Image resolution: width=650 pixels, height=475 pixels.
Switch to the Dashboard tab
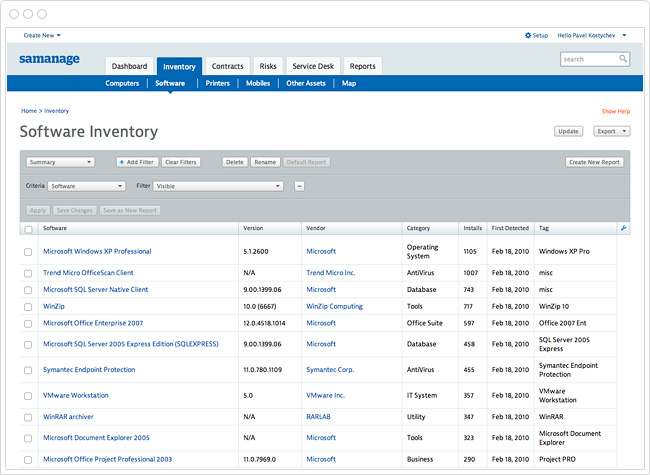pyautogui.click(x=129, y=66)
